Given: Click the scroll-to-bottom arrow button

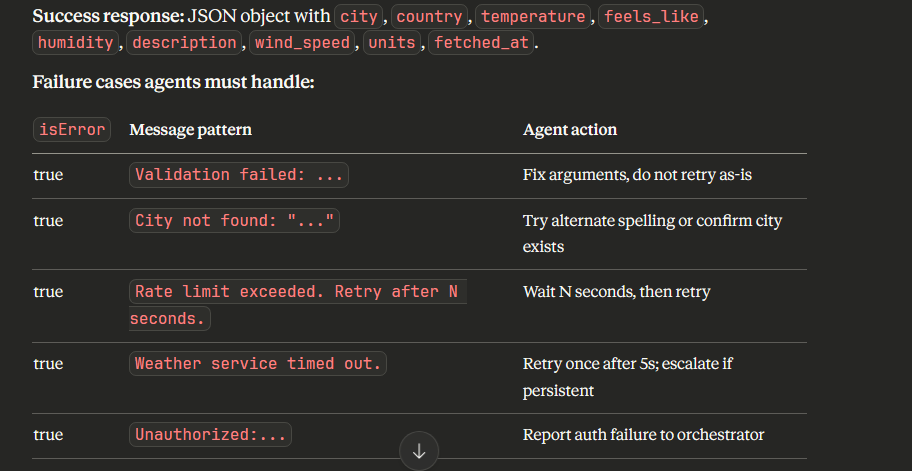Looking at the screenshot, I should click(x=419, y=451).
